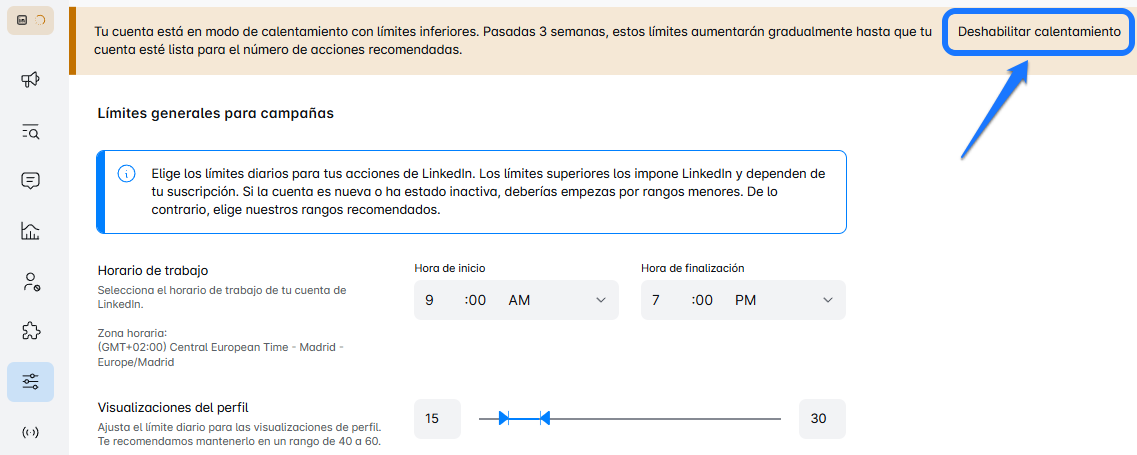Click the broadcast signal icon in sidebar

tap(30, 432)
